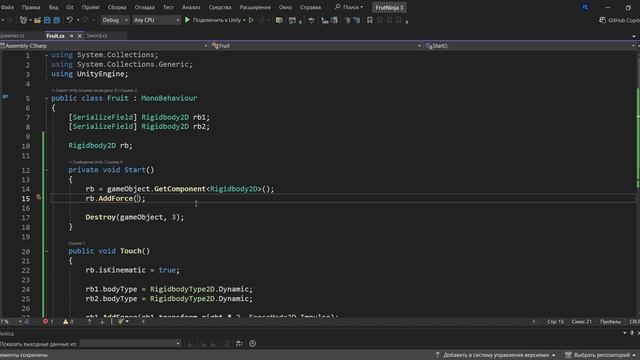
Task: Click the green Подключить к Unity play button
Action: [x=213, y=20]
